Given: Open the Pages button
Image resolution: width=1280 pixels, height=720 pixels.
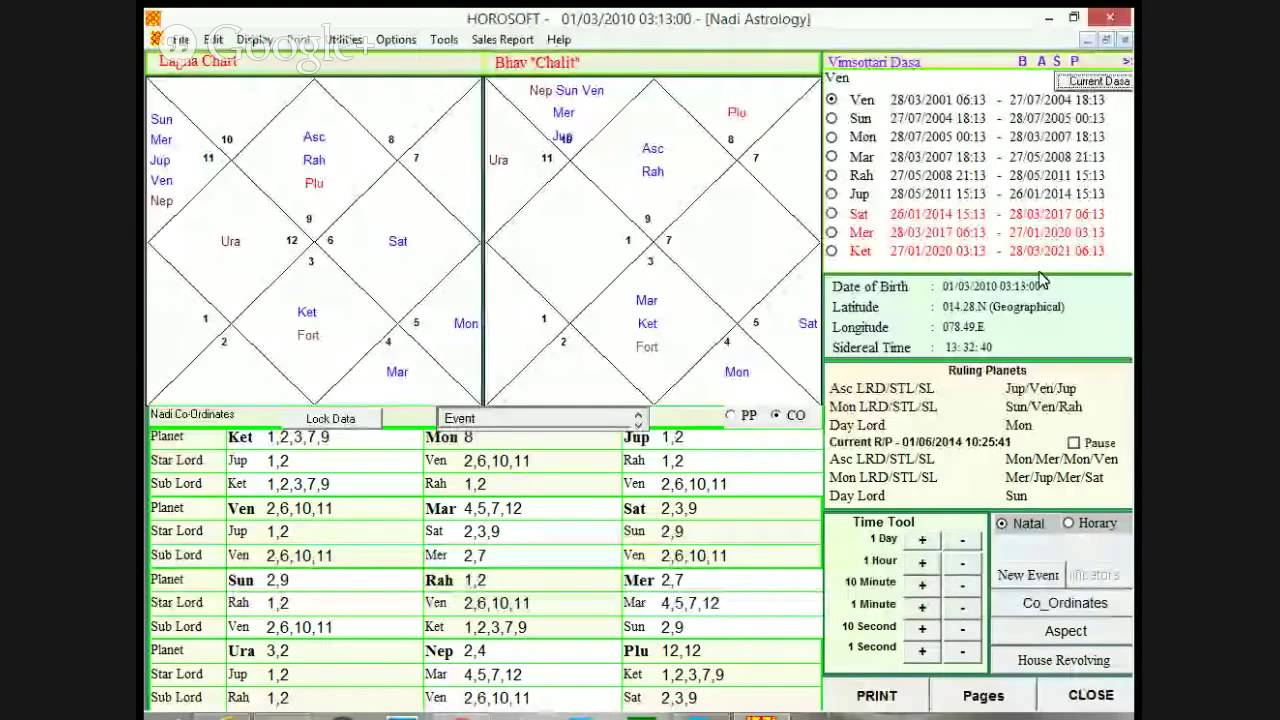Looking at the screenshot, I should click(x=983, y=696).
